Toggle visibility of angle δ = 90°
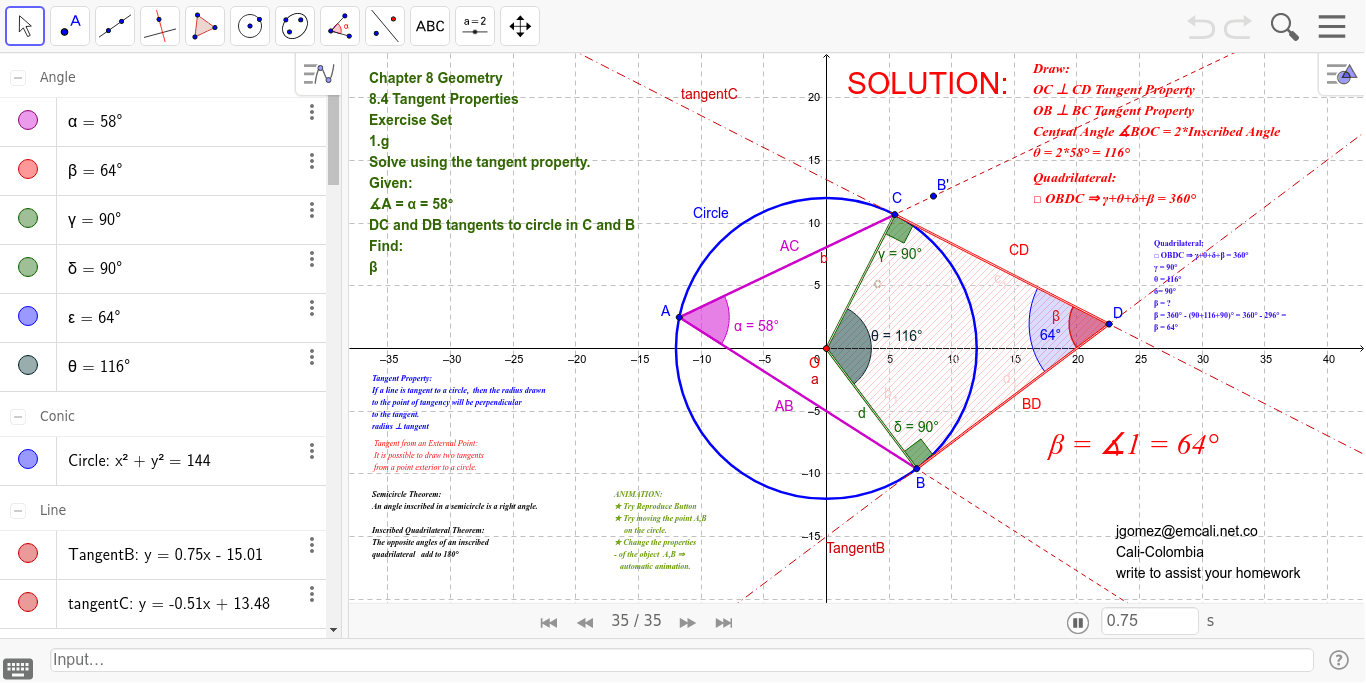Screen dimensions: 1366x683 pyautogui.click(x=28, y=267)
